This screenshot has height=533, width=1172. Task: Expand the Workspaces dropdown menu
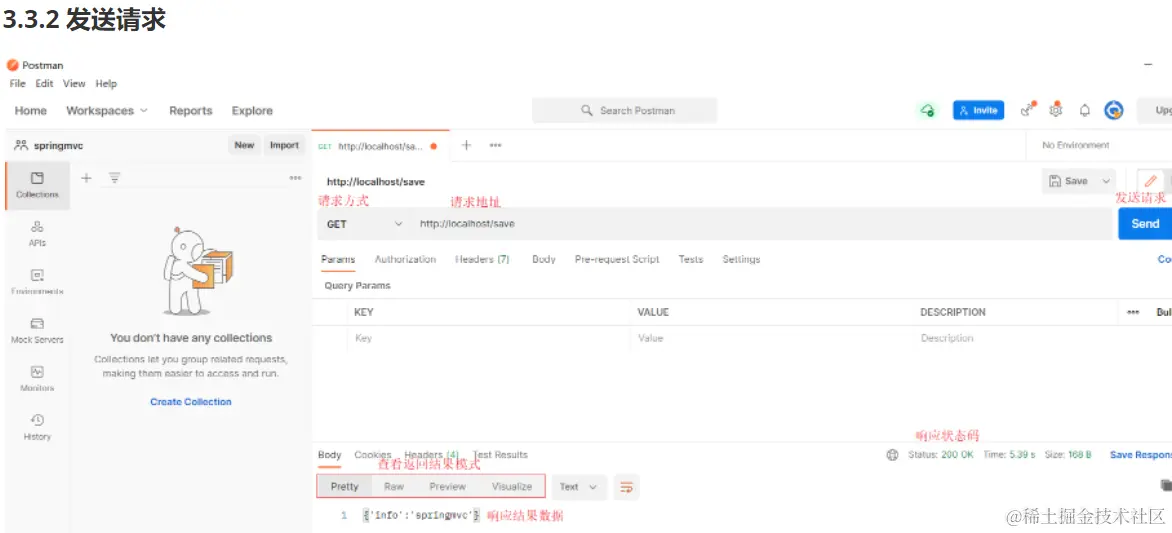pyautogui.click(x=107, y=111)
